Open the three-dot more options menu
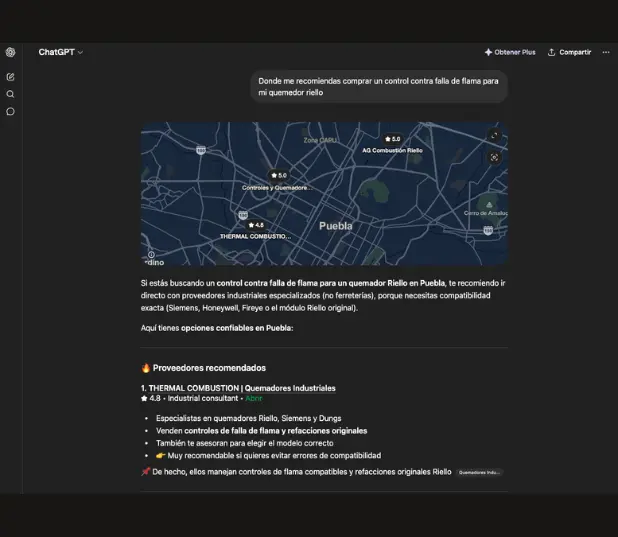Viewport: 618px width, 537px height. click(x=606, y=52)
